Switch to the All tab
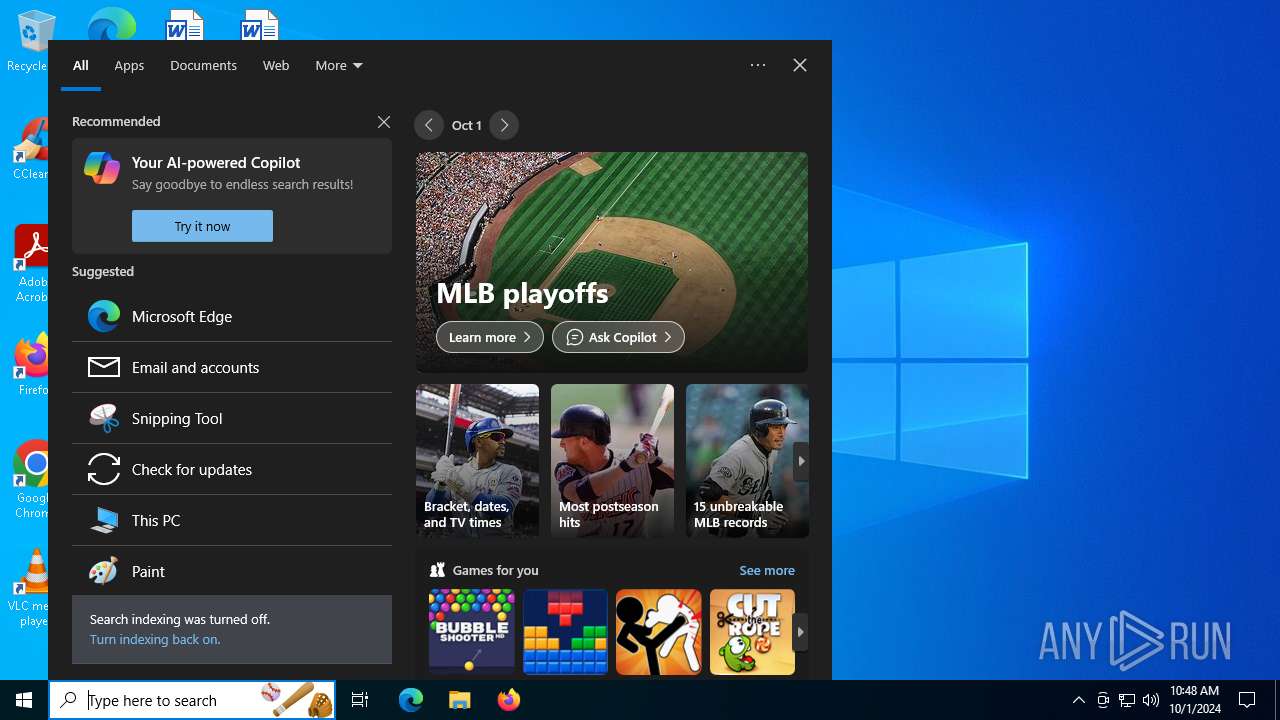 pyautogui.click(x=81, y=65)
